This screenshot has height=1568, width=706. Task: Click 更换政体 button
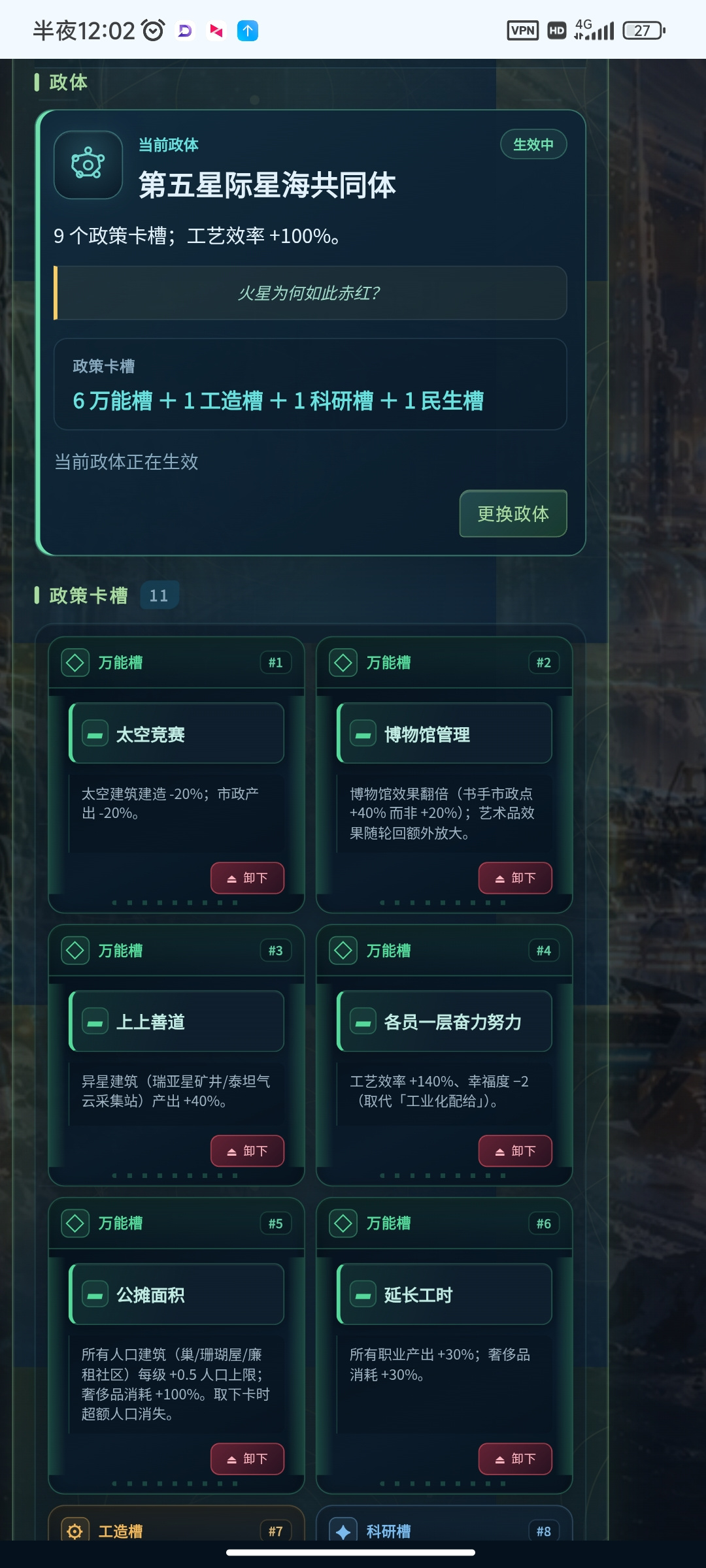coord(513,514)
